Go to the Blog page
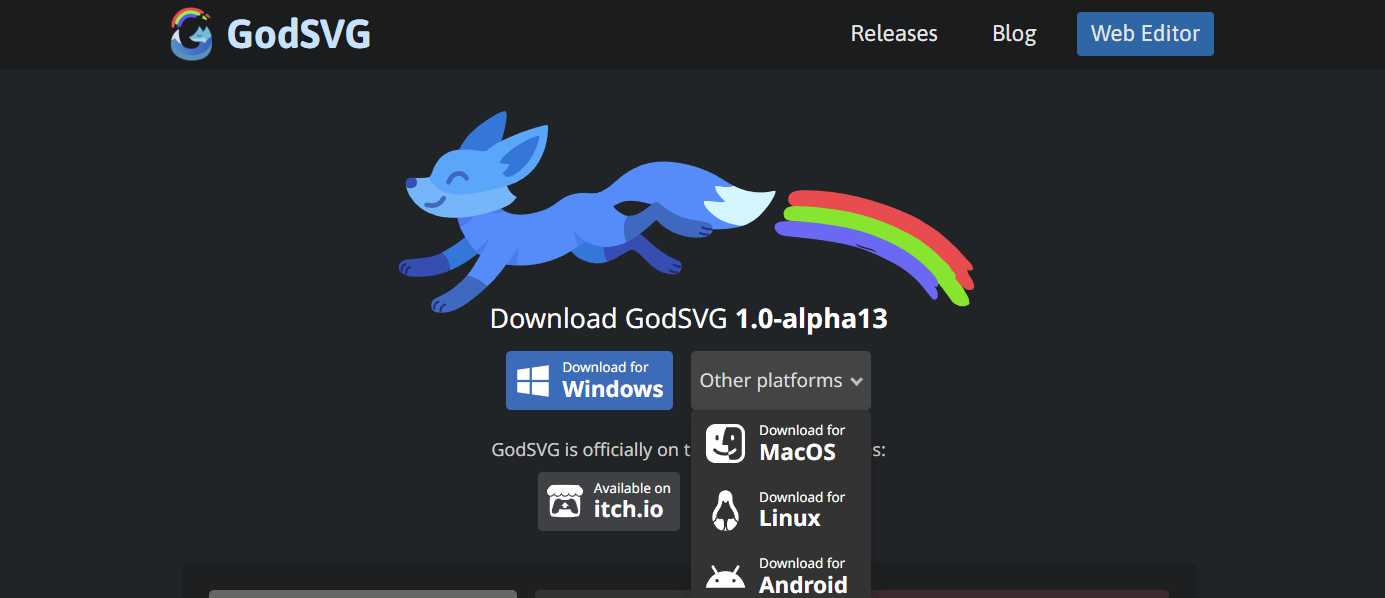The image size is (1385, 598). coord(1014,34)
